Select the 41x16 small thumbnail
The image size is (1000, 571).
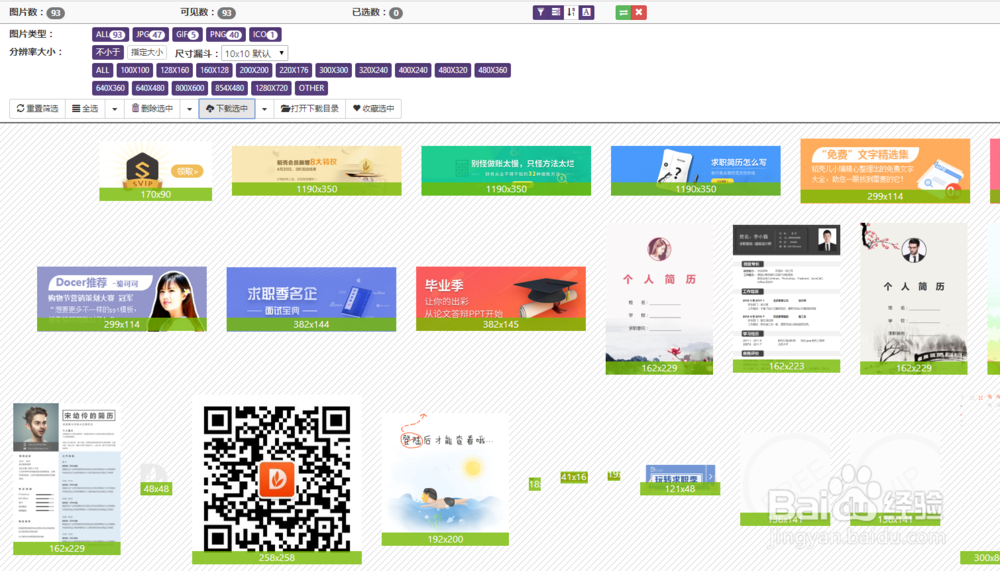click(x=574, y=477)
